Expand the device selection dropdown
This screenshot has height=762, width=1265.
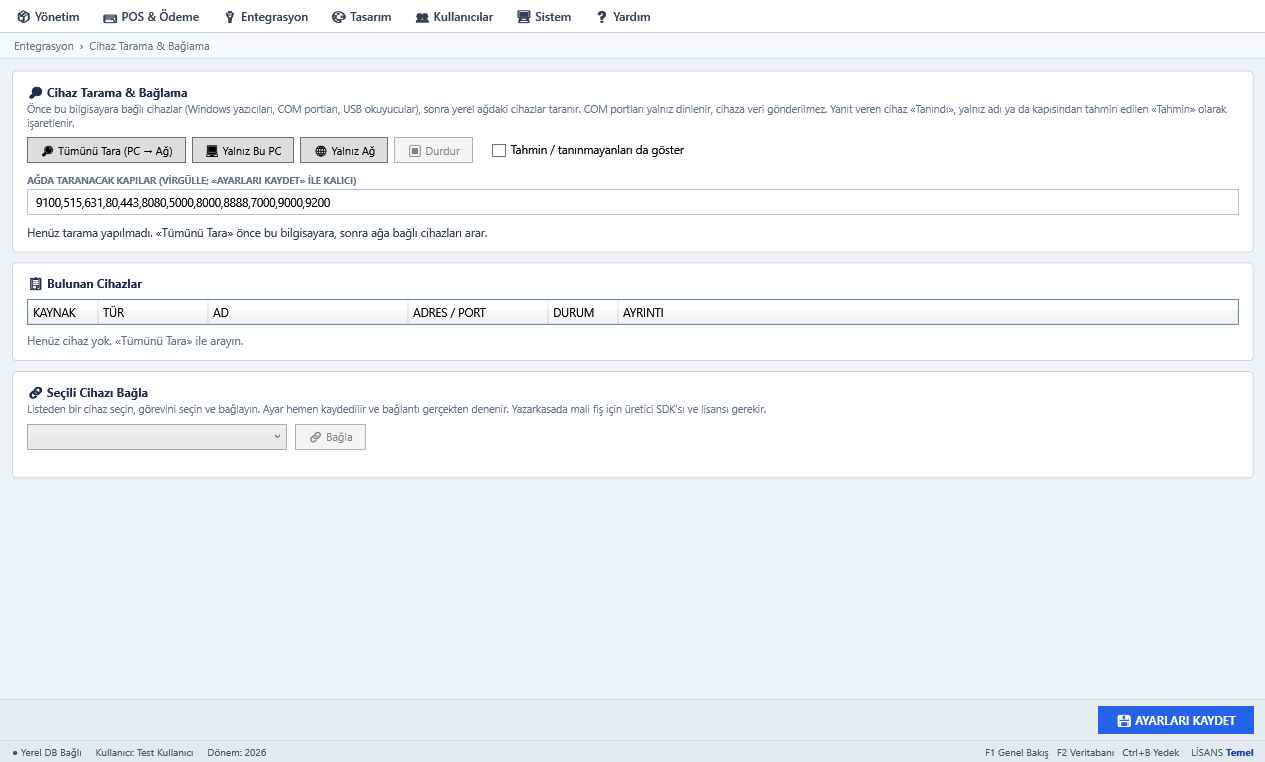tap(157, 437)
